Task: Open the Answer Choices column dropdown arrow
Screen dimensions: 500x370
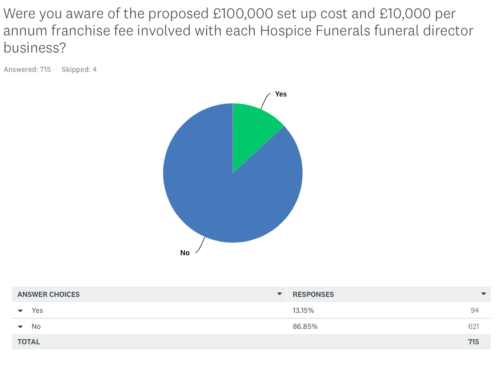Action: 279,294
